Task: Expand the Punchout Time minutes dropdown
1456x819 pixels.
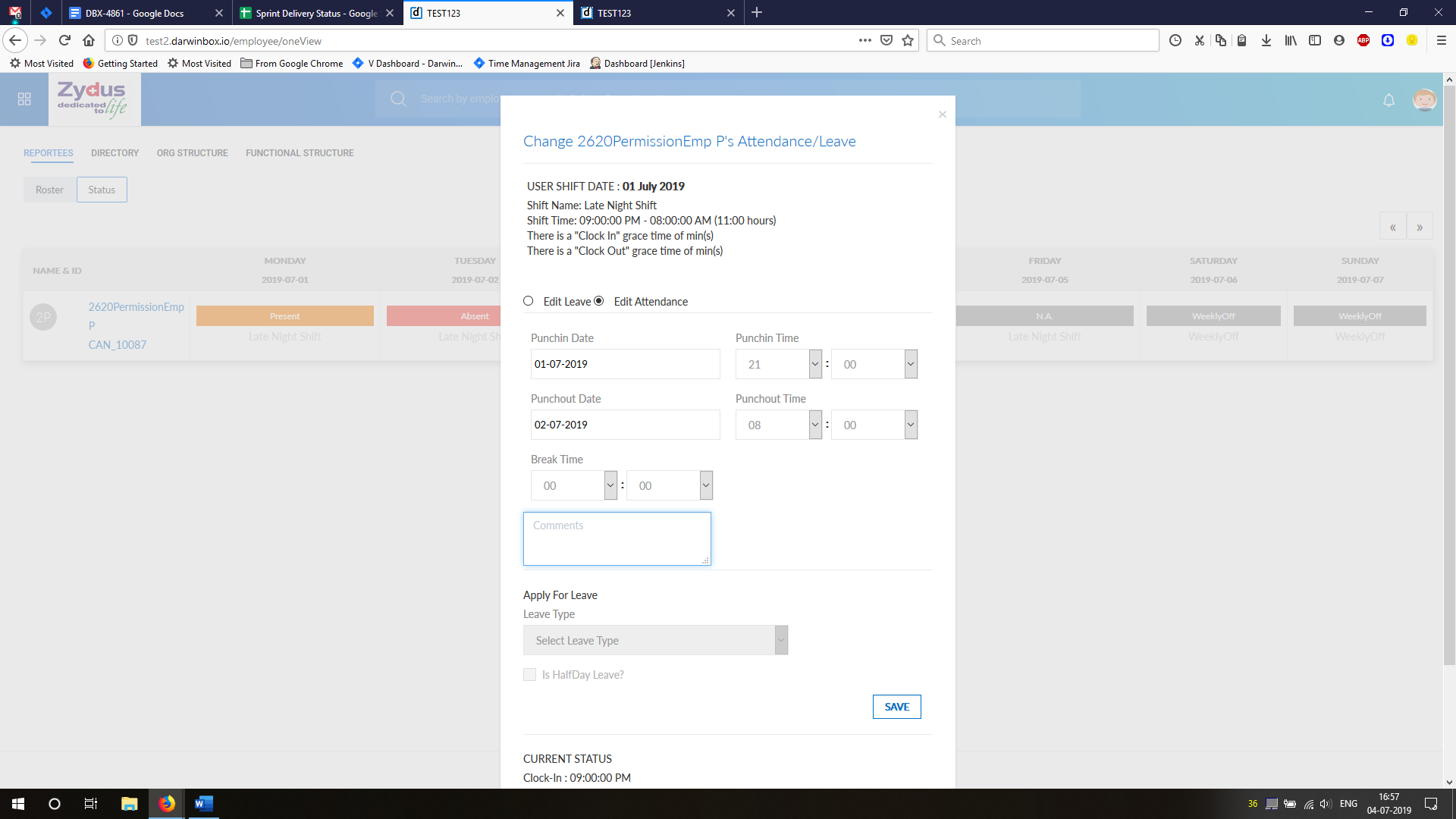Action: coord(874,425)
